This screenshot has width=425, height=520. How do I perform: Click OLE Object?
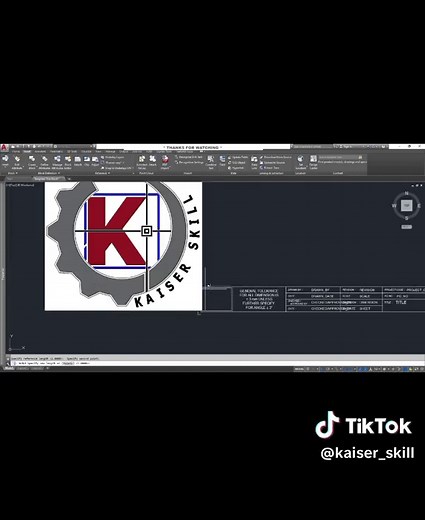pos(237,162)
